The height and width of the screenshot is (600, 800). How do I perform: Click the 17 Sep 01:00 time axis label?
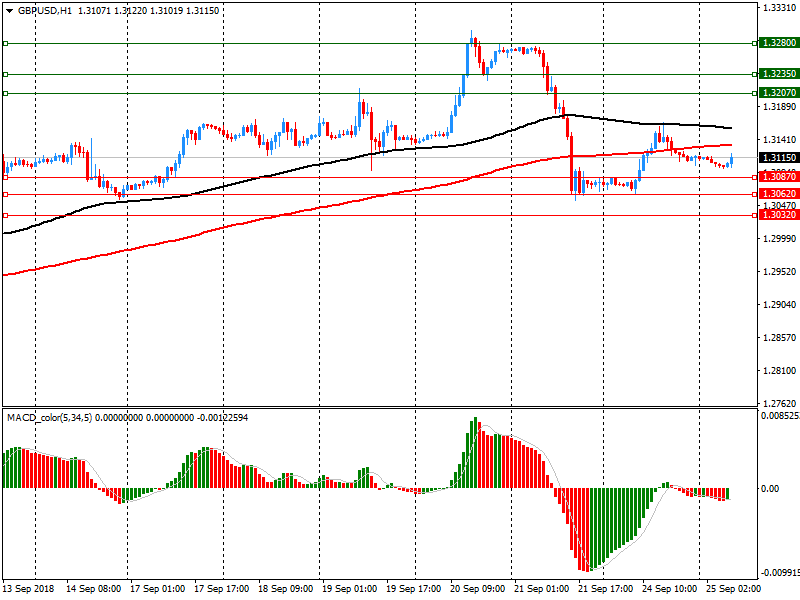tap(156, 589)
